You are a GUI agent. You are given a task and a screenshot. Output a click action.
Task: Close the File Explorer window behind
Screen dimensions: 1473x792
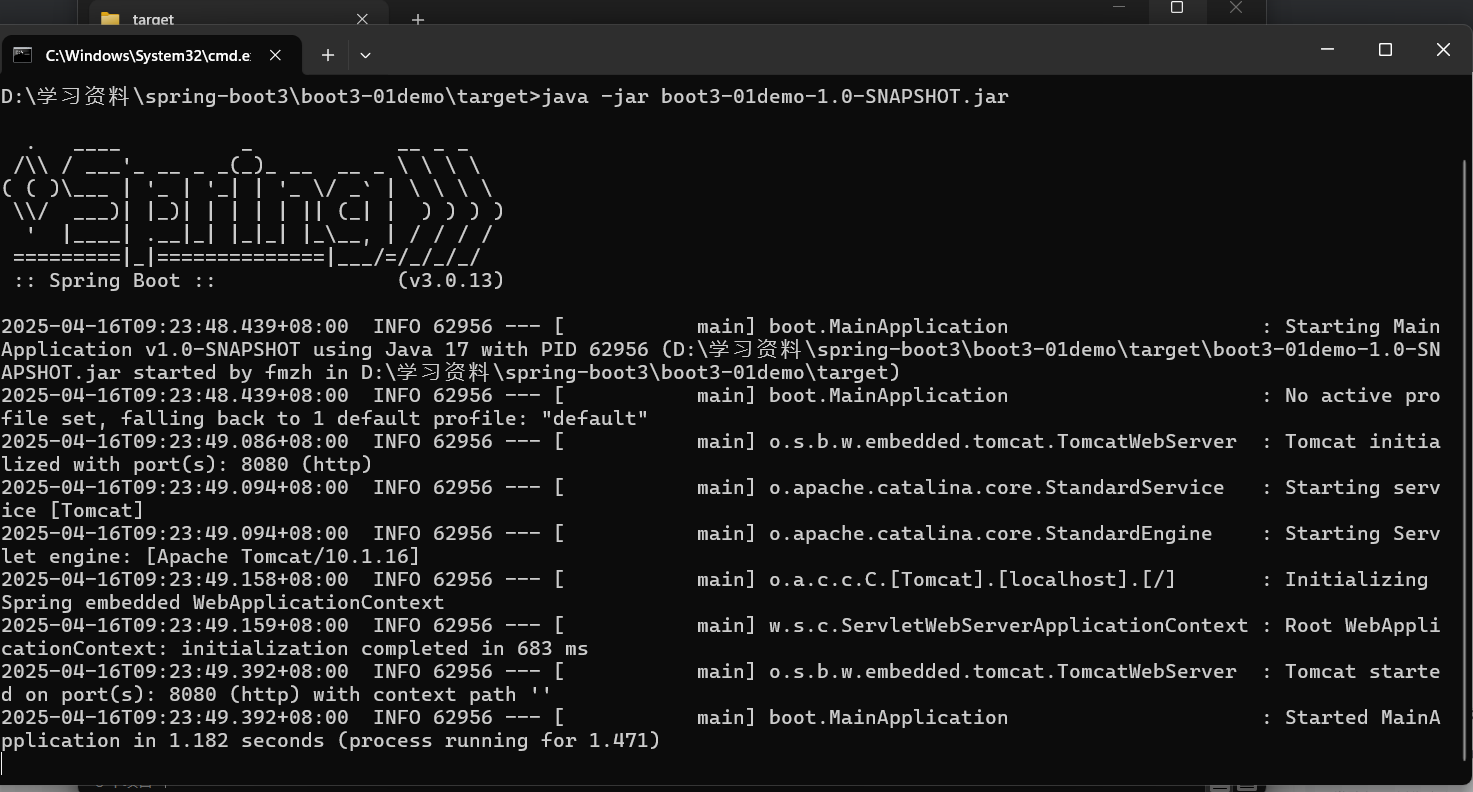click(1236, 8)
